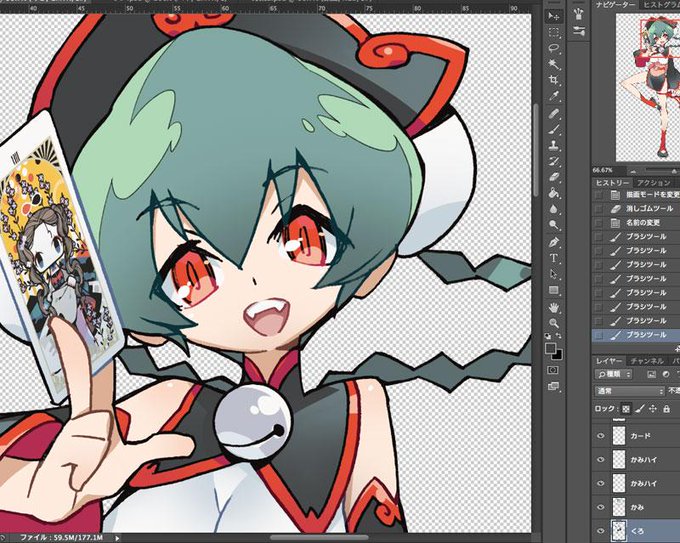Toggle lock image pixels brush icon
The image size is (680, 543).
(639, 409)
